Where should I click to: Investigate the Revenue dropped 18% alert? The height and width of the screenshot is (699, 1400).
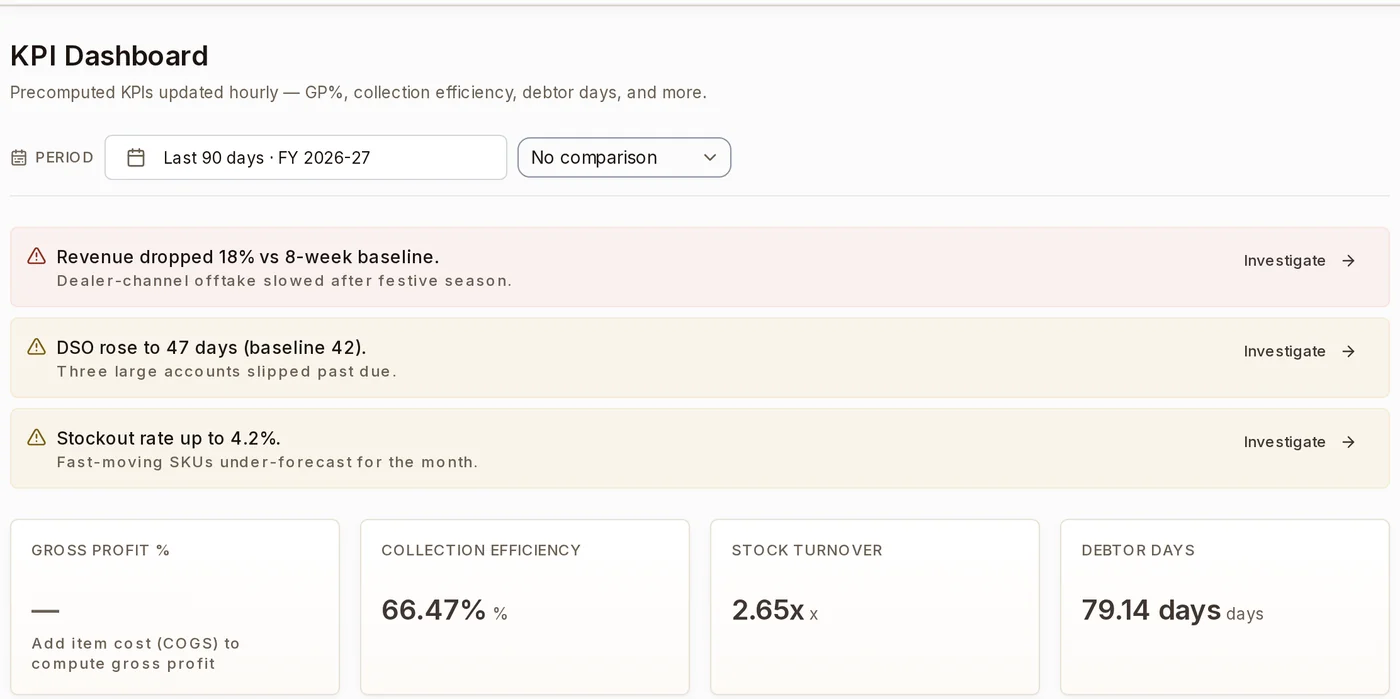point(1299,261)
